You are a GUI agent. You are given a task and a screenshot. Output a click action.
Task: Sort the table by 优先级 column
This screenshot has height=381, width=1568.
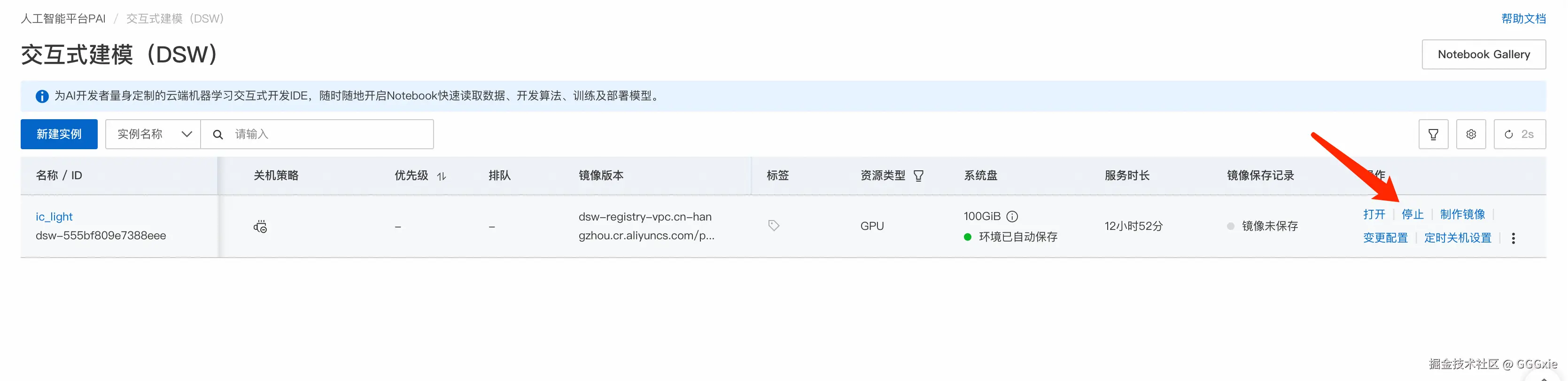[441, 176]
